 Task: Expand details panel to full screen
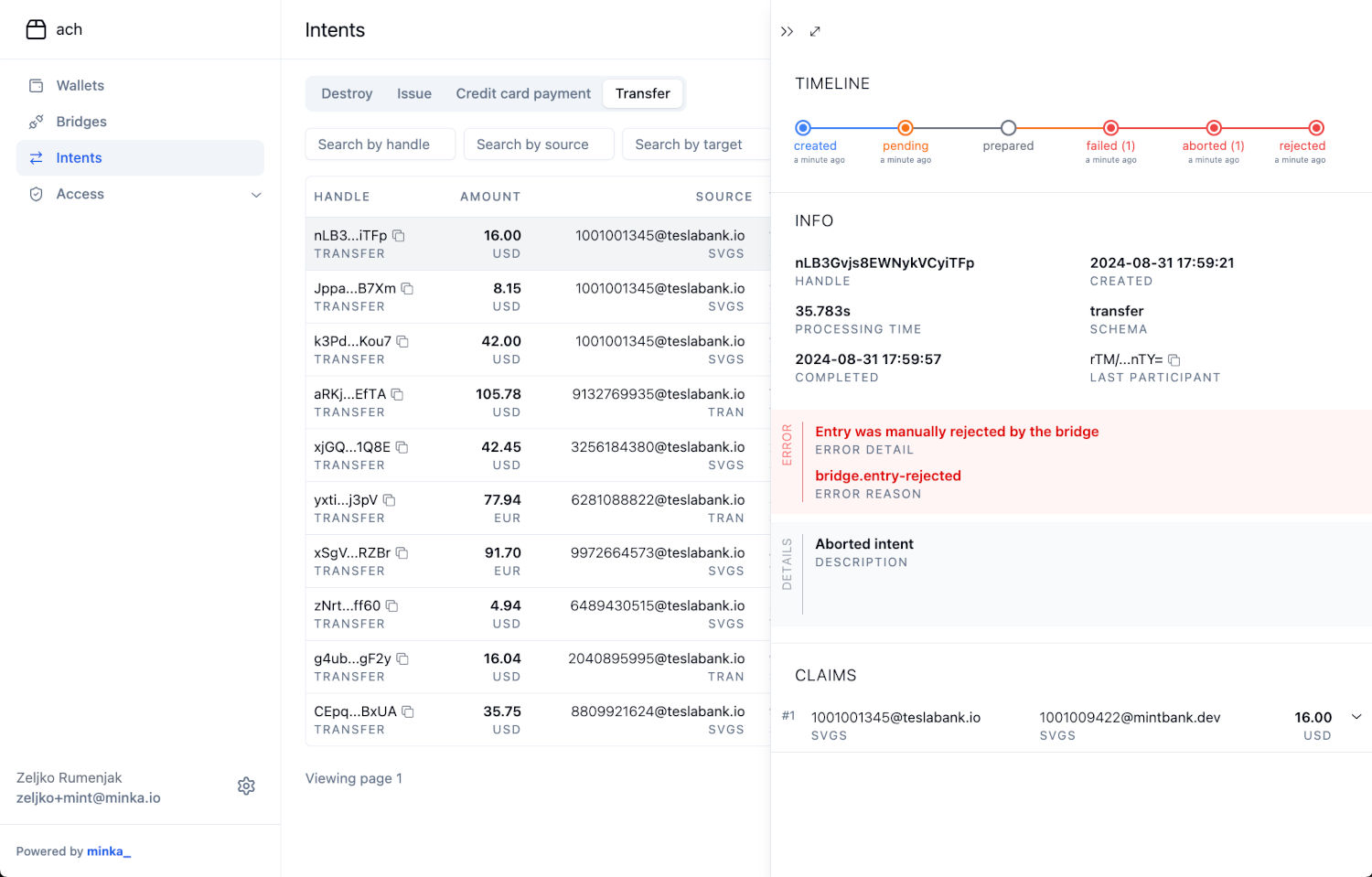coord(815,31)
